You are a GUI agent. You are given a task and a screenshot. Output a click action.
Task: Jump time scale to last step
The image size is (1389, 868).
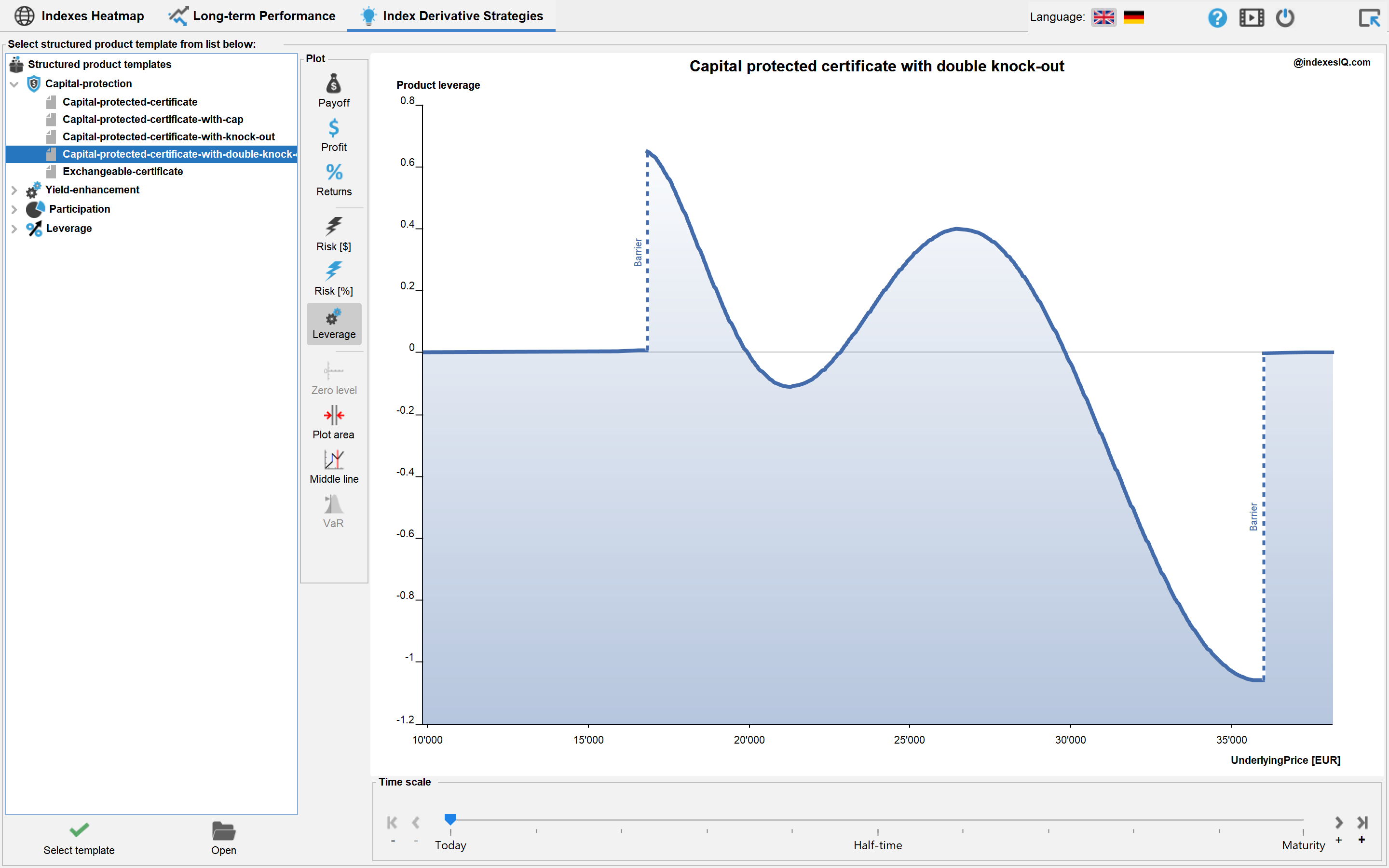[x=1362, y=823]
